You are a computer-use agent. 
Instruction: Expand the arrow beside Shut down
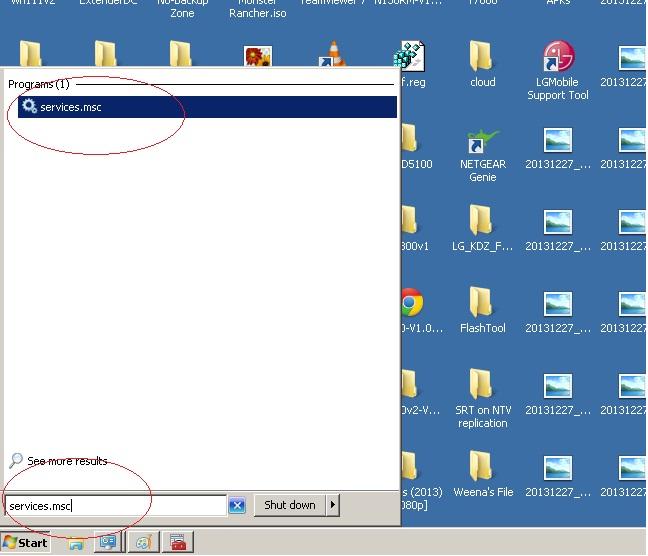coord(333,505)
